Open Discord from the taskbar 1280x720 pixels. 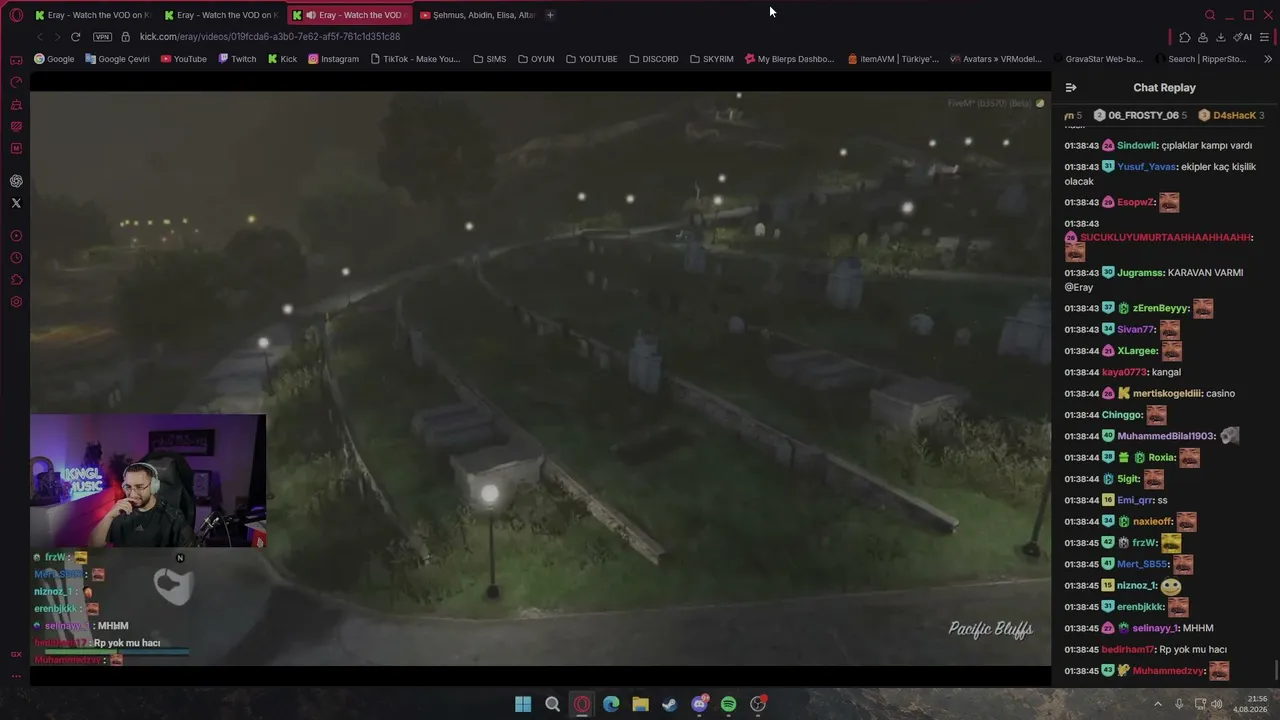(x=699, y=704)
